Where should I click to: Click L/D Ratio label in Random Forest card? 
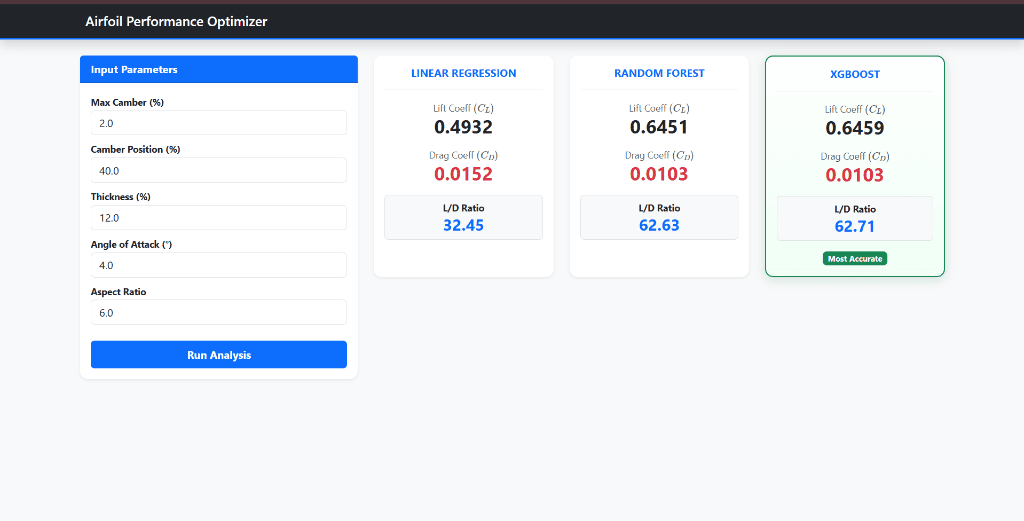coord(660,208)
